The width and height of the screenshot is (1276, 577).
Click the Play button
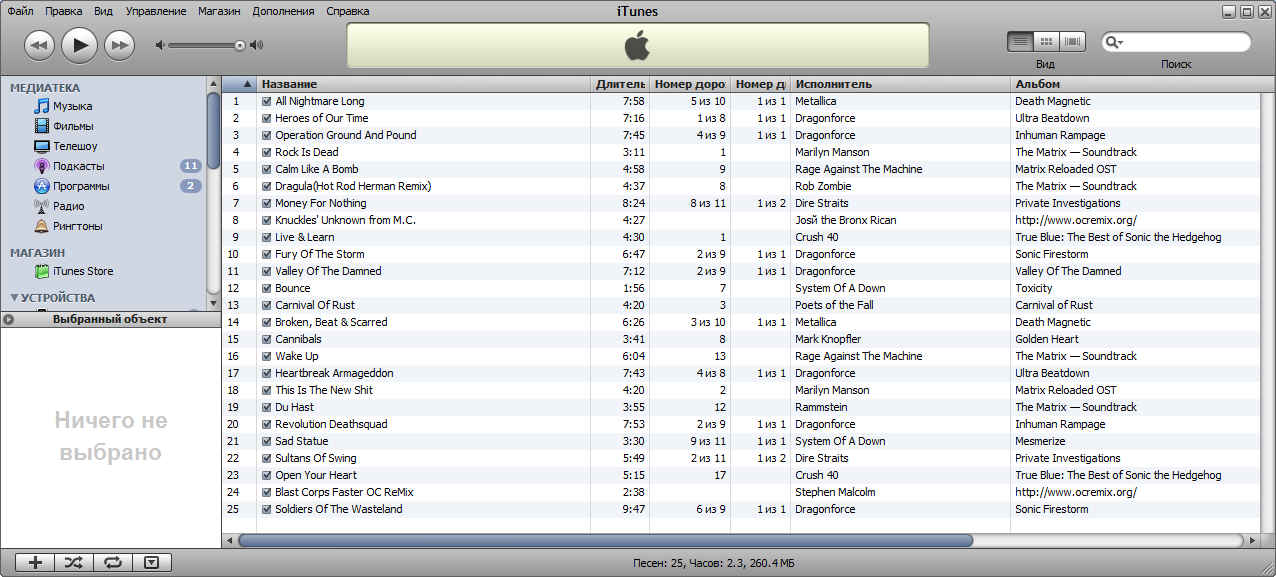click(x=80, y=44)
